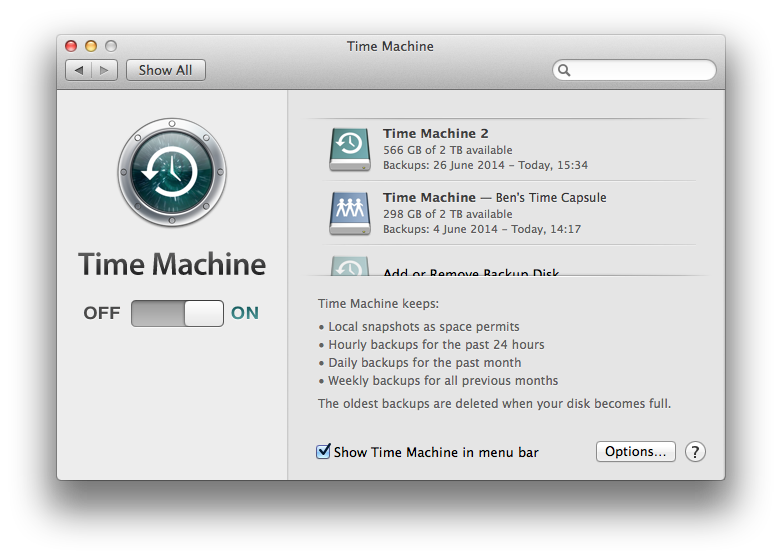Viewport: 782px width, 559px height.
Task: Click the large Time Machine clock icon
Action: [x=172, y=172]
